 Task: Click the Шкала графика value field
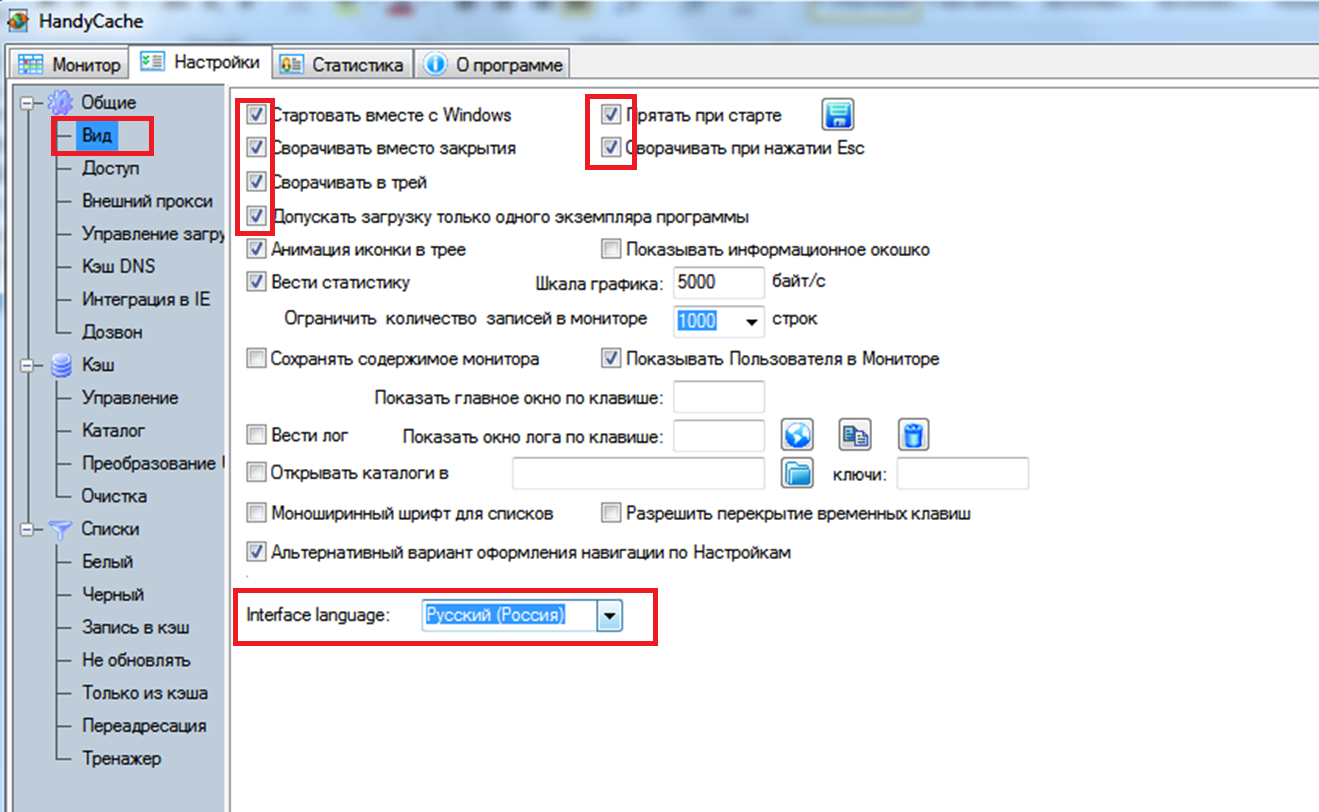pyautogui.click(x=719, y=282)
